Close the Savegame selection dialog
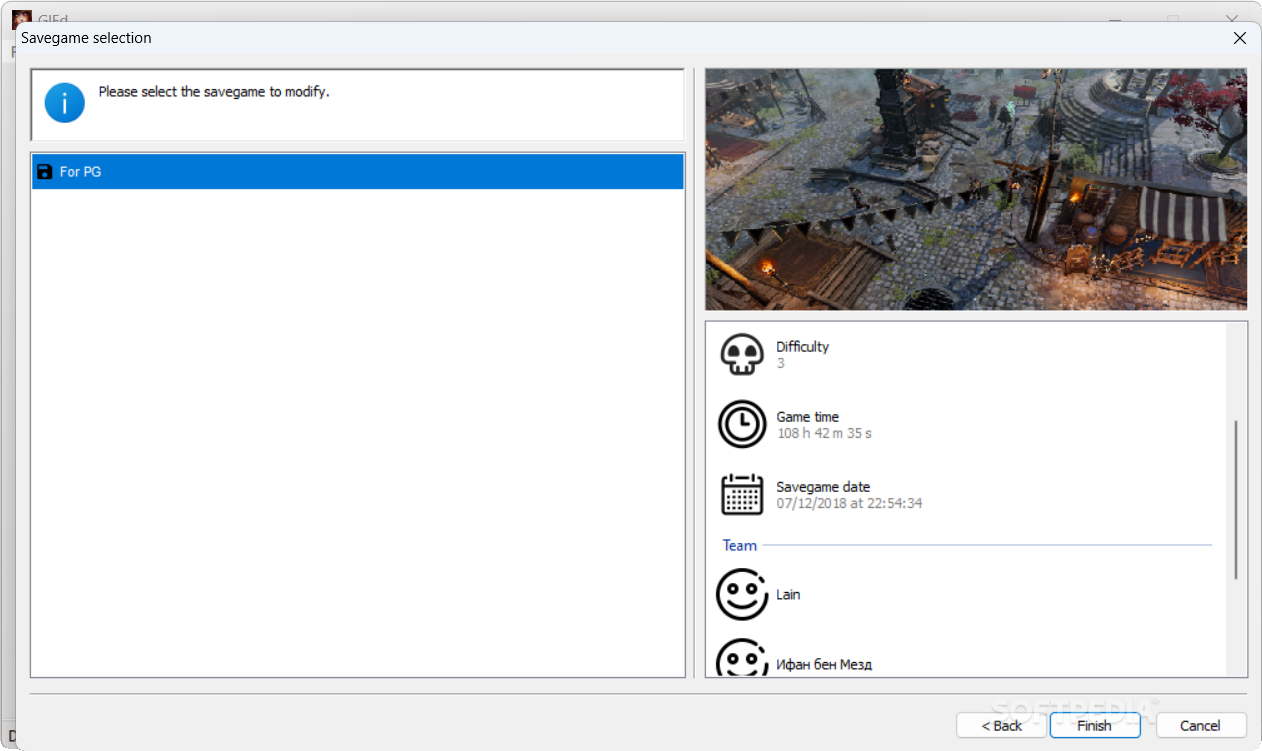The width and height of the screenshot is (1262, 751). click(x=1240, y=38)
